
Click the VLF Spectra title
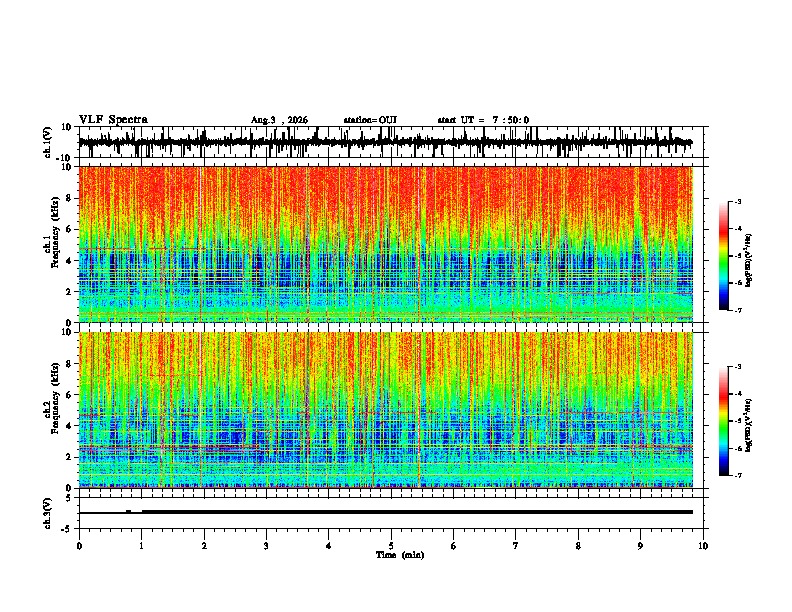pyautogui.click(x=113, y=120)
